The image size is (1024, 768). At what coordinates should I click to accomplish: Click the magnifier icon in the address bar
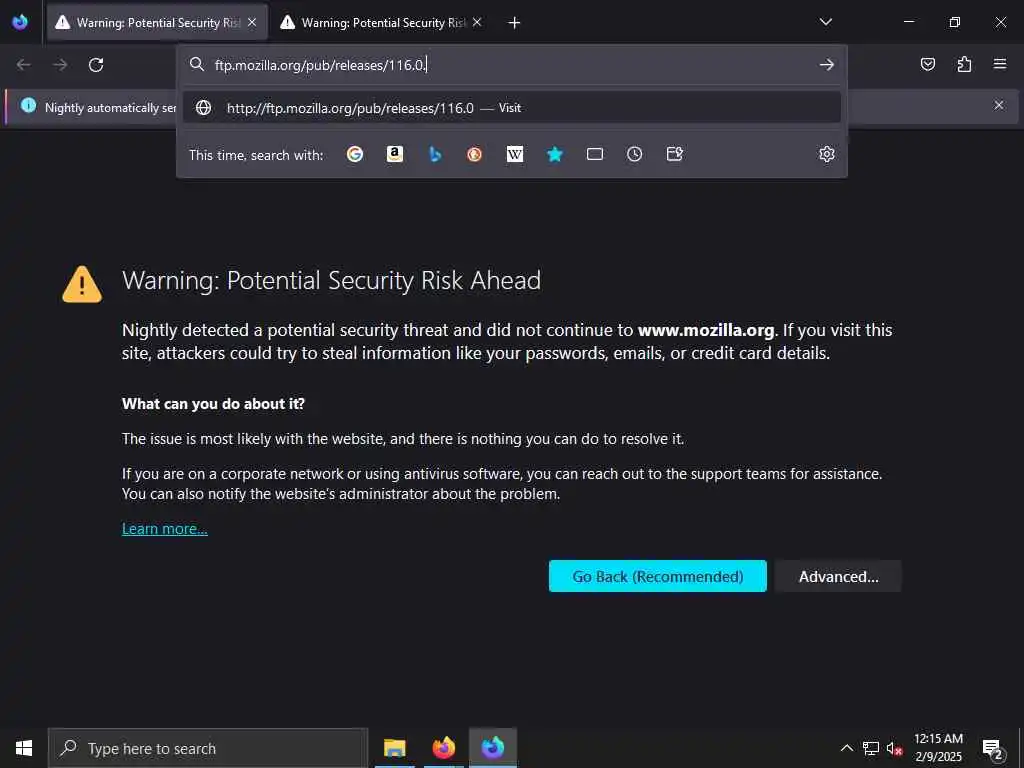(197, 64)
